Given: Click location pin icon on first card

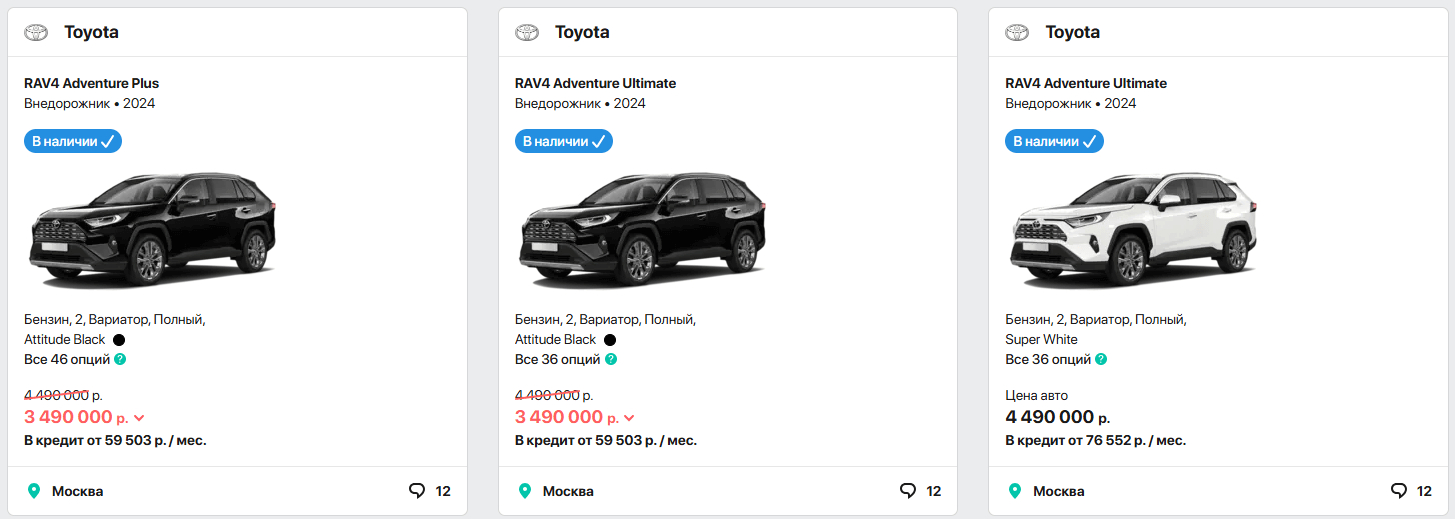Looking at the screenshot, I should click(34, 491).
